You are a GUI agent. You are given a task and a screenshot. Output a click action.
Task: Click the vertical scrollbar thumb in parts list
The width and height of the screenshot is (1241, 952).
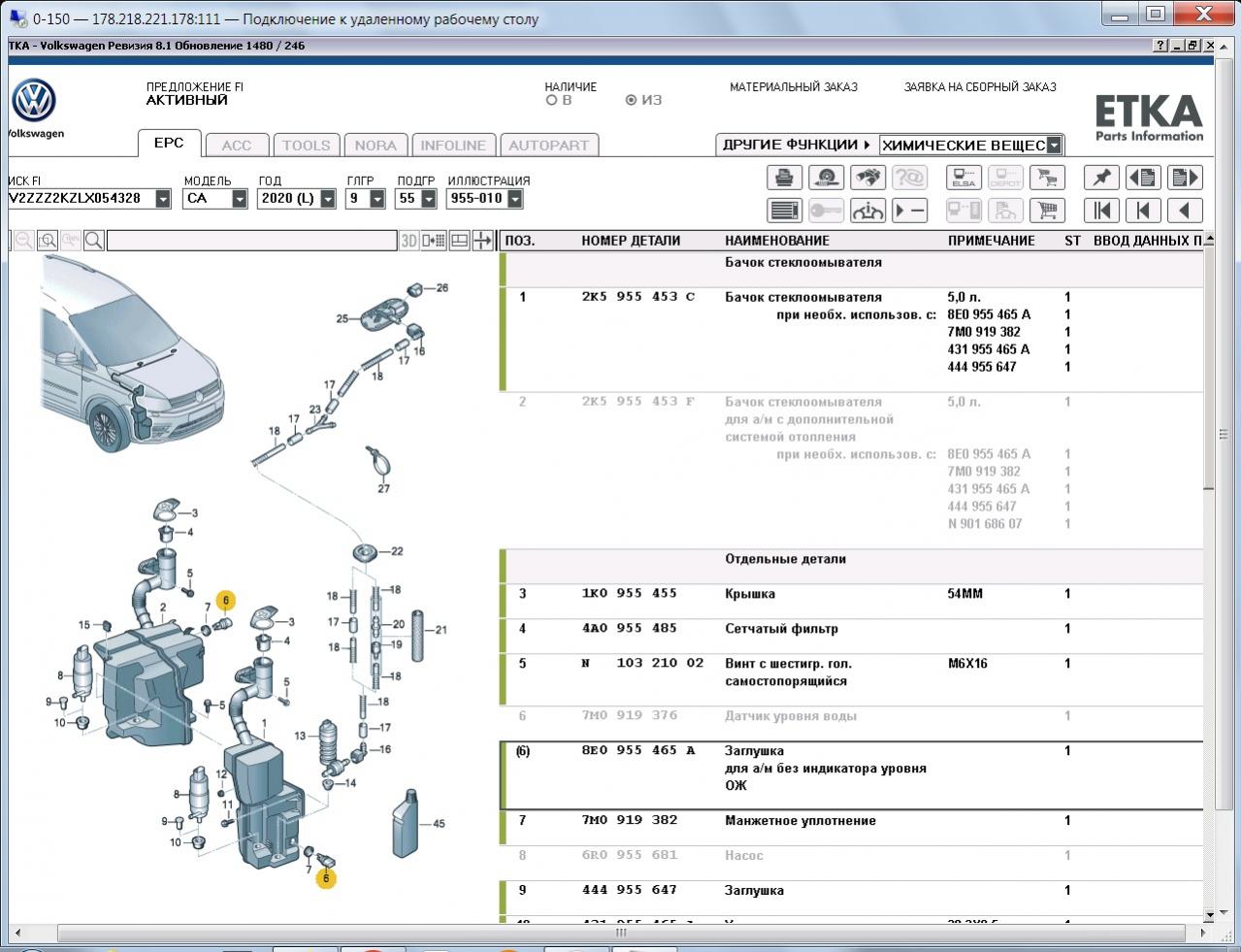pos(1209,367)
